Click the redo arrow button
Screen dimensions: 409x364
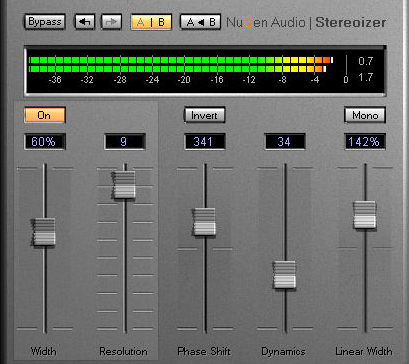(111, 22)
